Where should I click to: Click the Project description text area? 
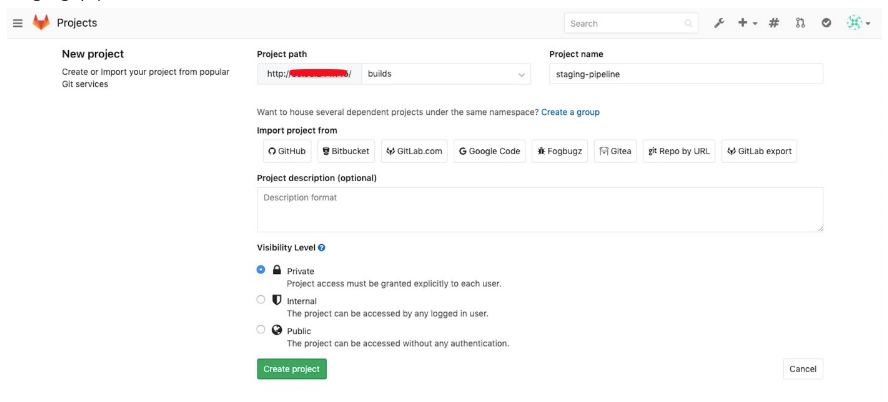click(x=540, y=209)
